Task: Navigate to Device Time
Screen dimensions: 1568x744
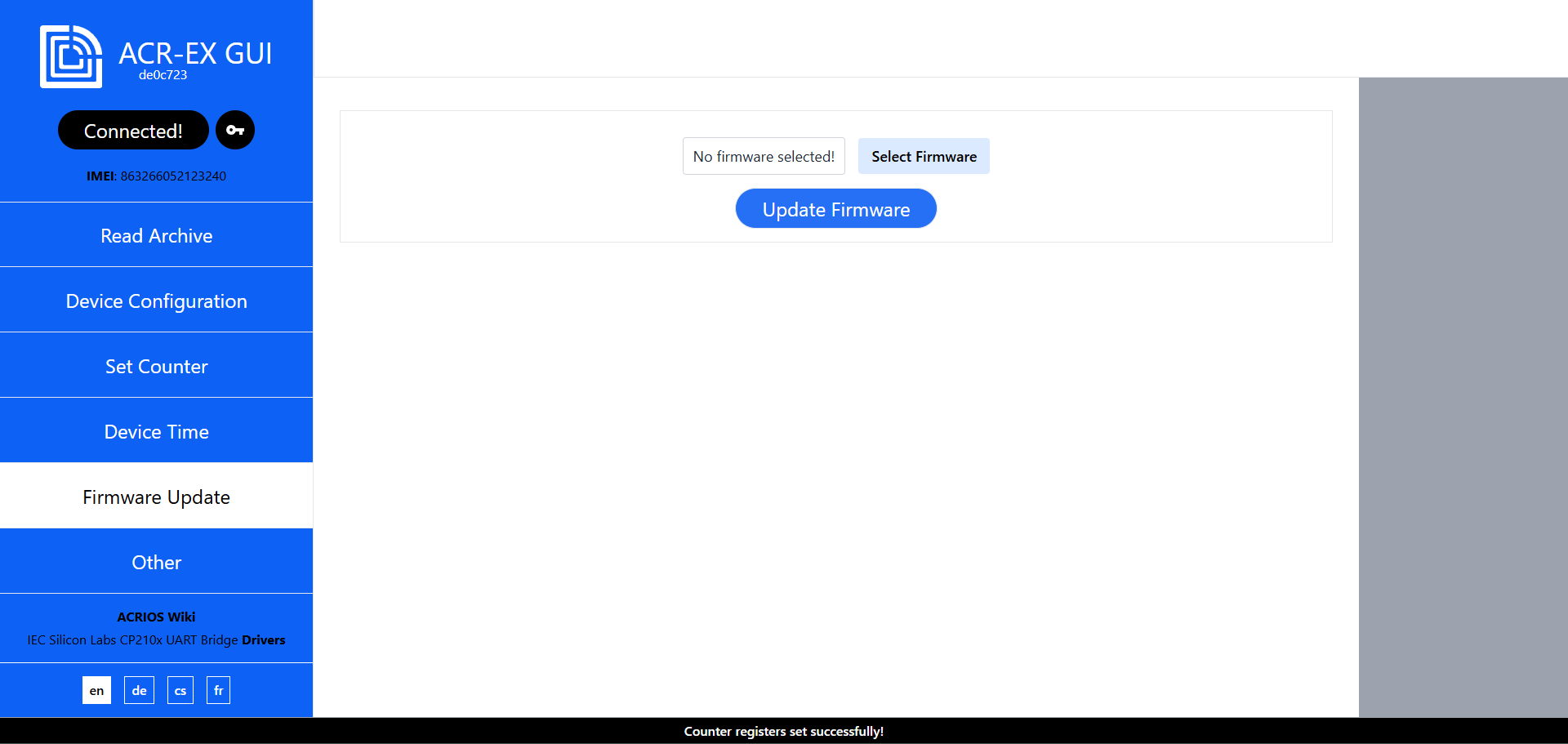Action: 156,432
